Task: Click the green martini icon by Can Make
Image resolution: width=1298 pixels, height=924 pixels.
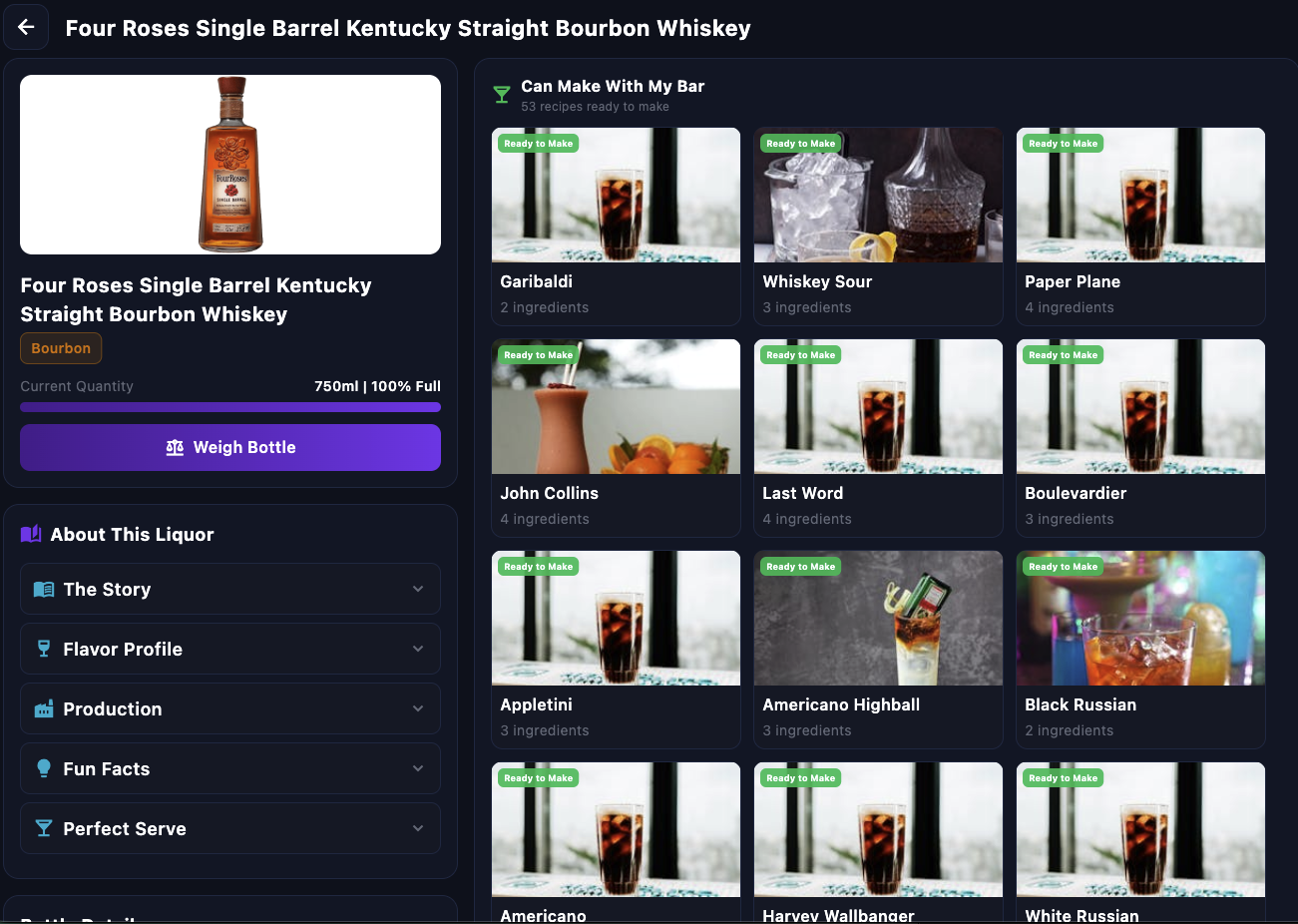Action: pos(502,95)
